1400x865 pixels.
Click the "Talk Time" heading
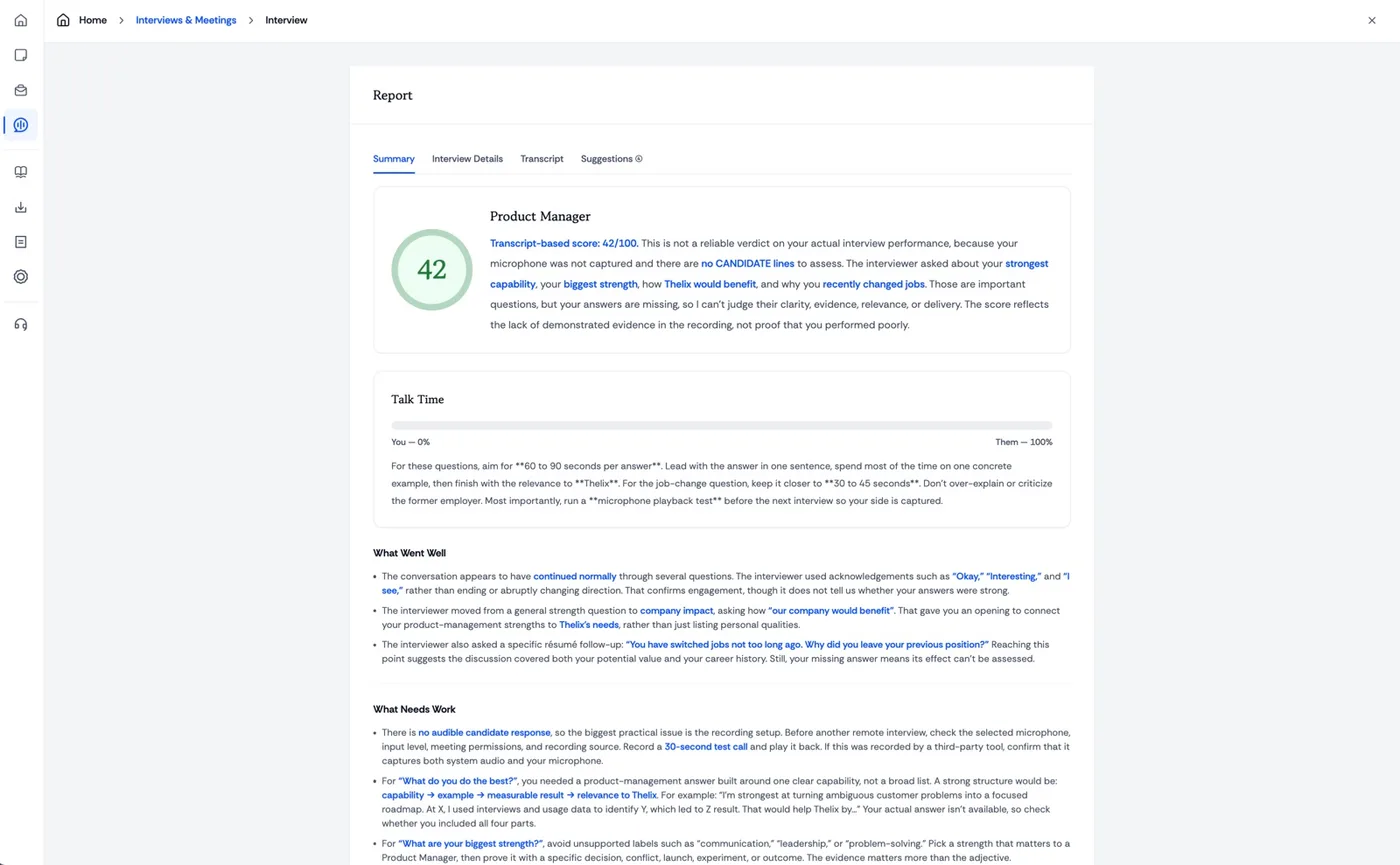[417, 399]
